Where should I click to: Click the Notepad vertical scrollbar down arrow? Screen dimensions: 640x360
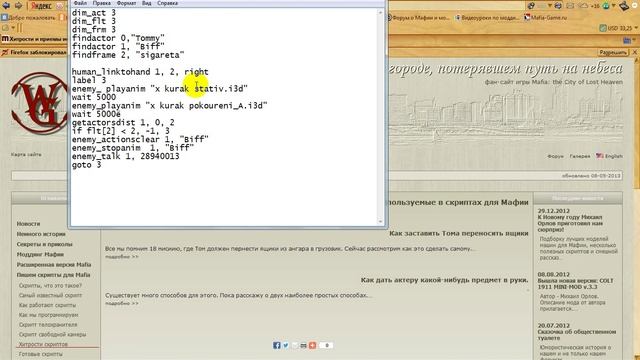(380, 221)
